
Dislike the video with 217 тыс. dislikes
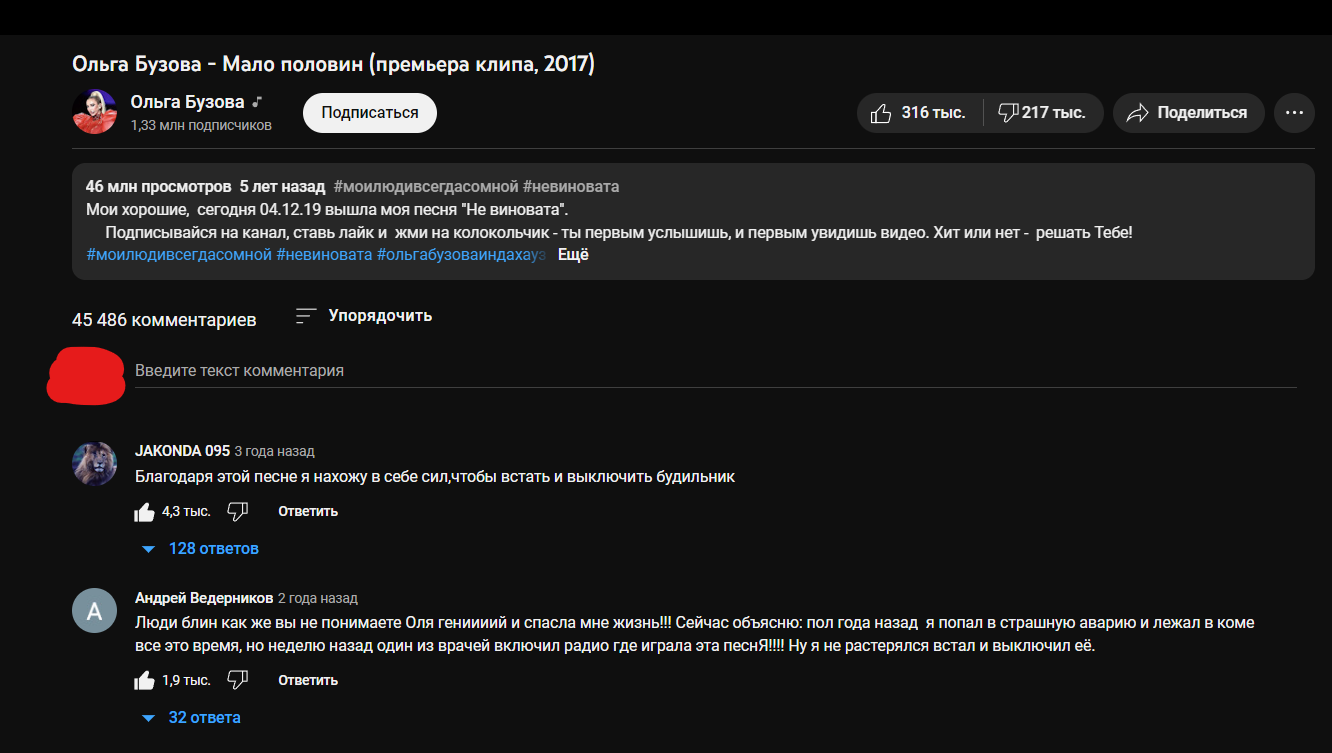(x=1042, y=113)
